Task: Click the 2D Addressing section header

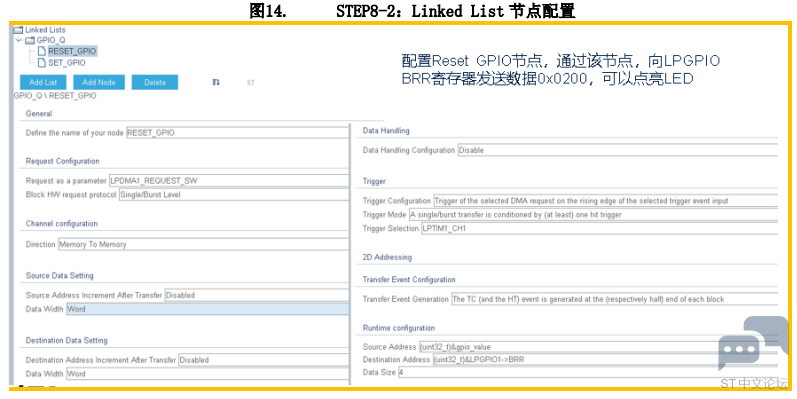Action: 387,257
